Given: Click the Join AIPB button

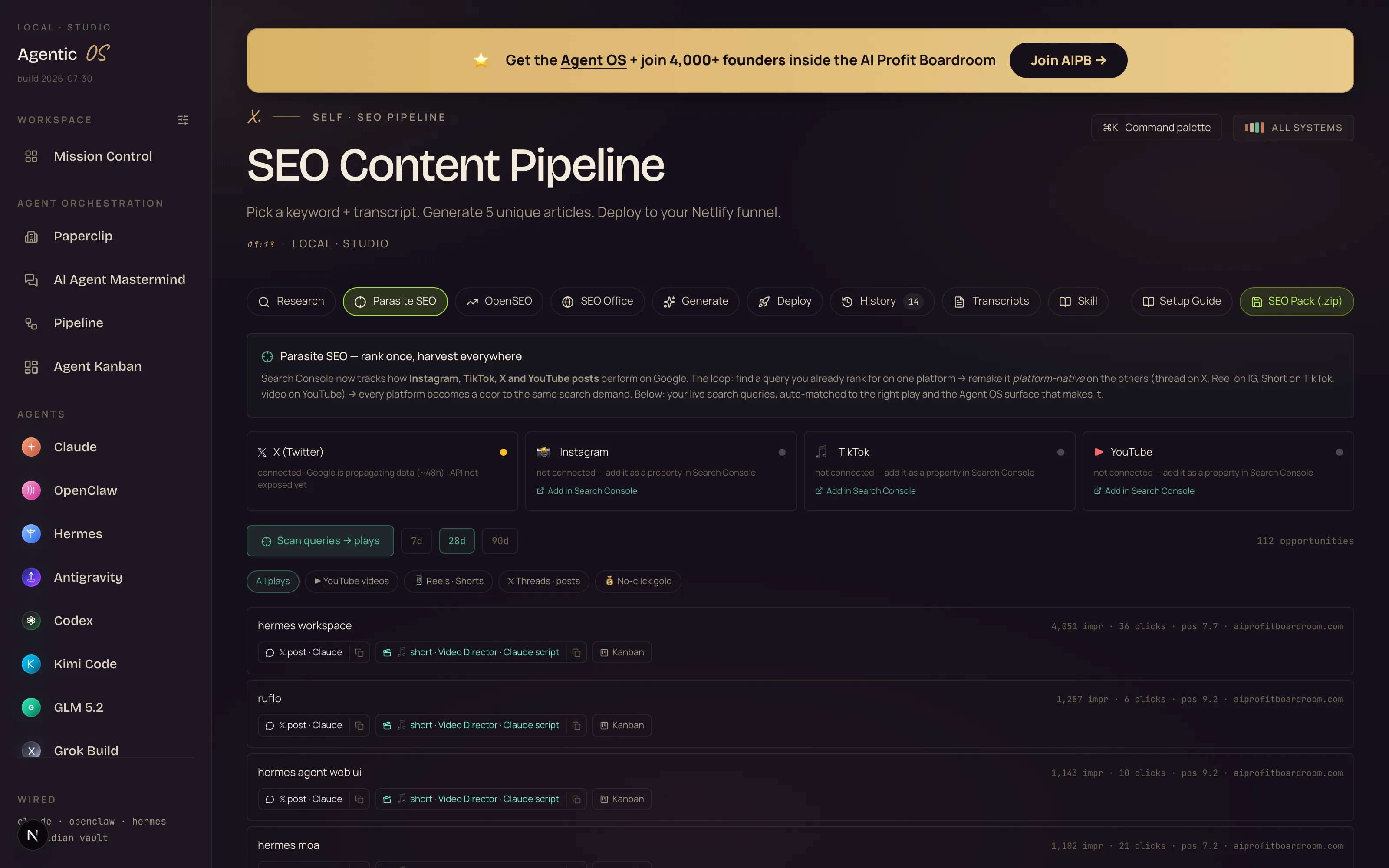Looking at the screenshot, I should [1068, 60].
